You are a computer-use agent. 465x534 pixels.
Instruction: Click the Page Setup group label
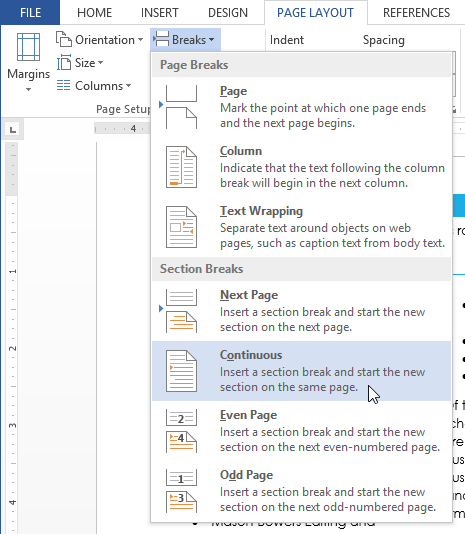pyautogui.click(x=123, y=109)
